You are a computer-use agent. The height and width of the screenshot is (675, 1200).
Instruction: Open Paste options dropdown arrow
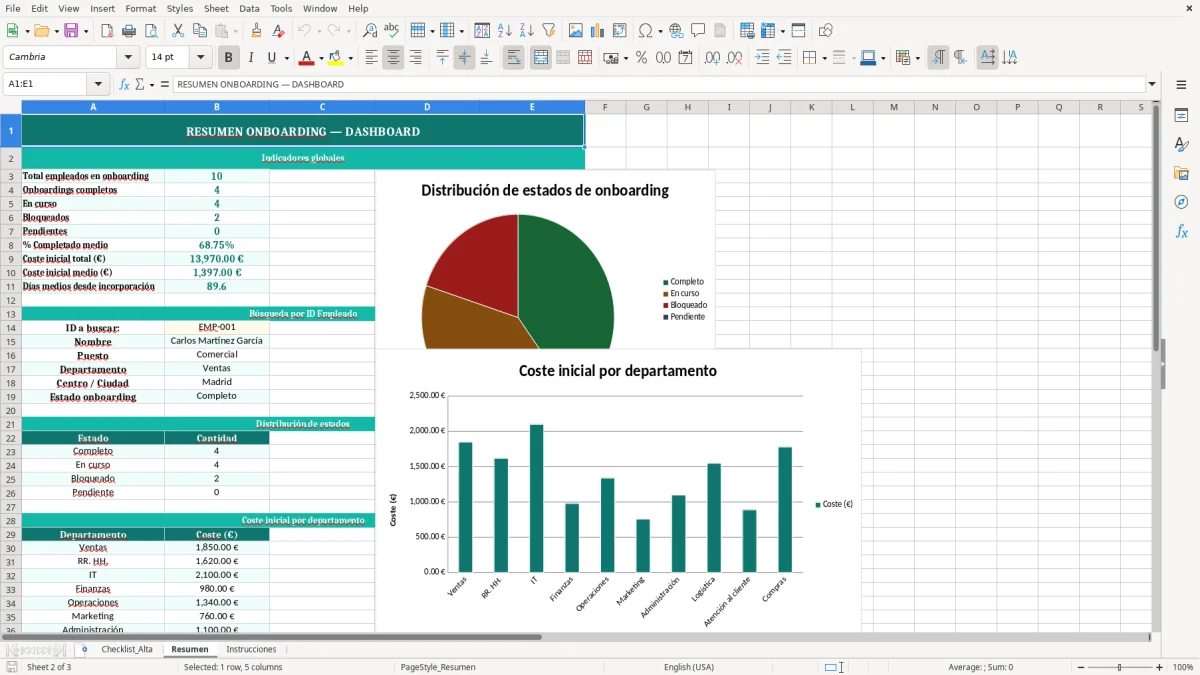coord(236,31)
